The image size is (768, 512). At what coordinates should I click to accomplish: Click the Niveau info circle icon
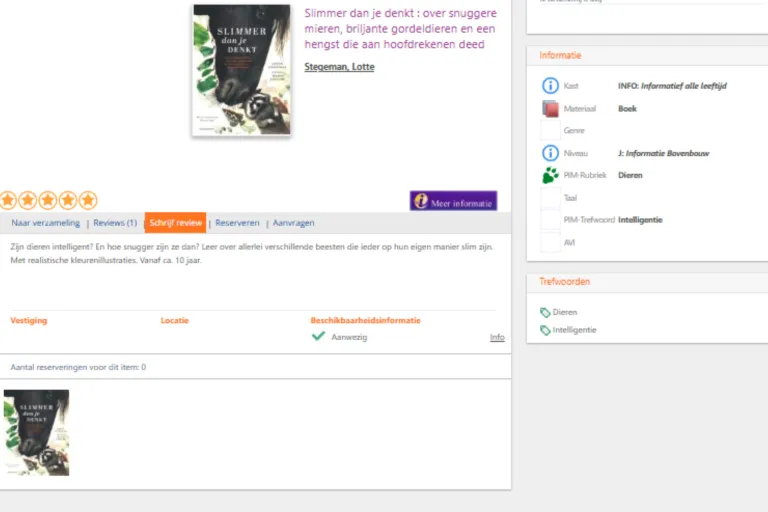pos(550,153)
